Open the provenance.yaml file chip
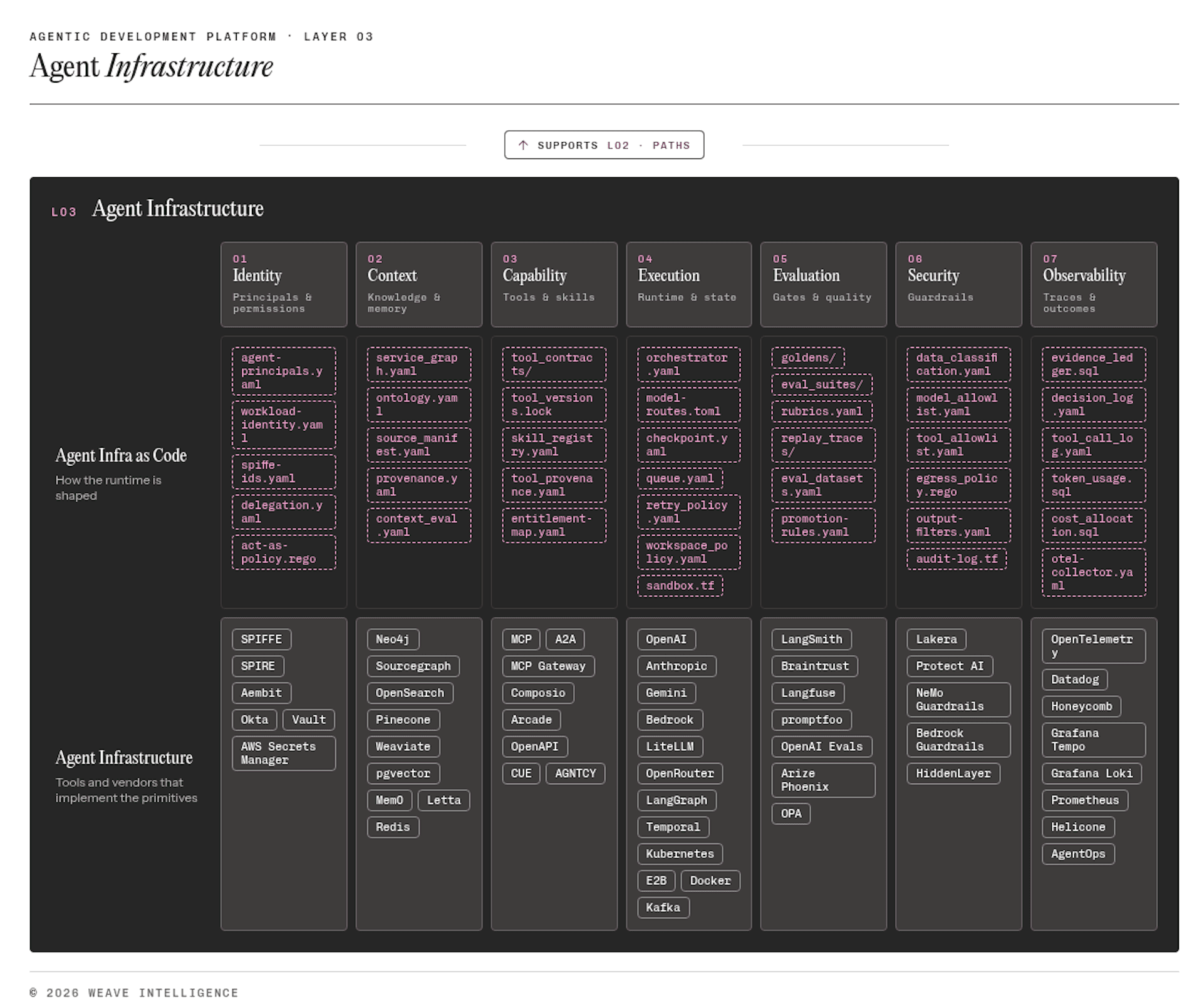The image size is (1204, 1007). coord(419,485)
